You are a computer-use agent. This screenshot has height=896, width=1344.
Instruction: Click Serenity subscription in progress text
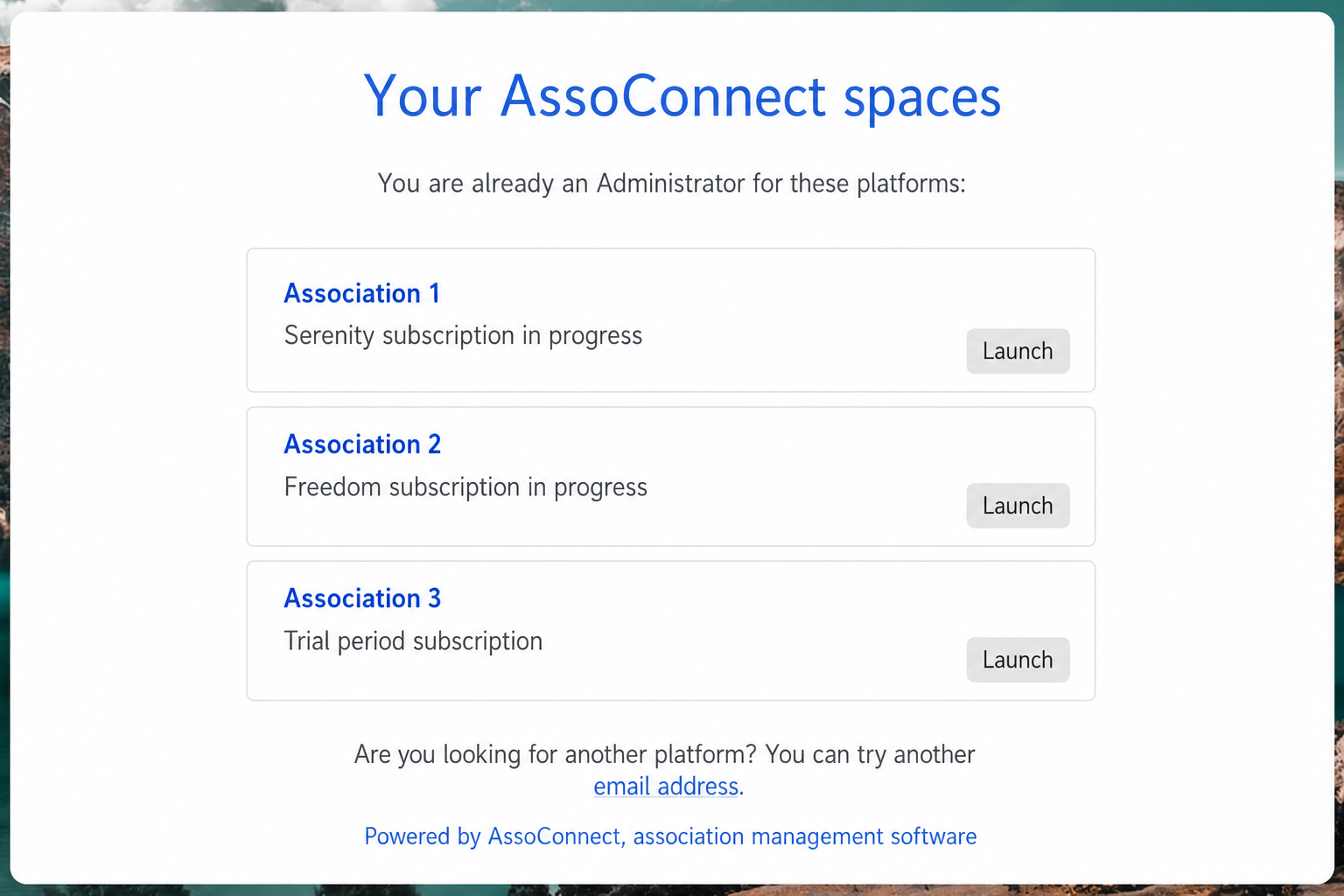[463, 336]
